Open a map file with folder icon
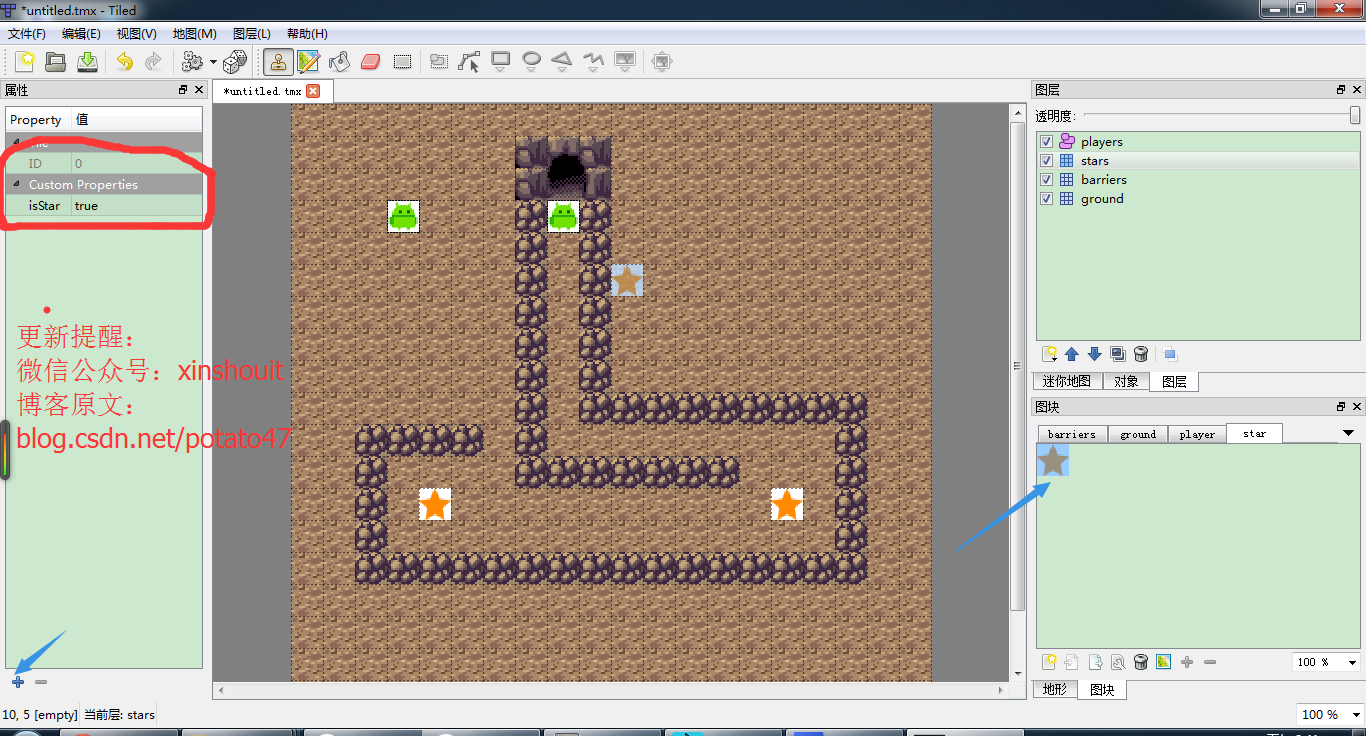Viewport: 1366px width, 736px height. (56, 62)
